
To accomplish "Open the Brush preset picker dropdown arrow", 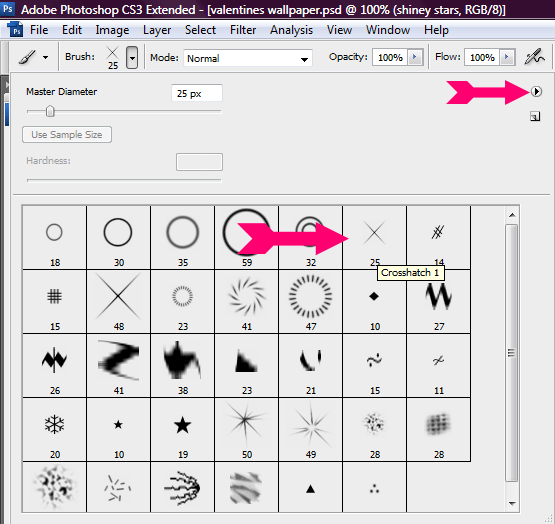I will [x=132, y=57].
